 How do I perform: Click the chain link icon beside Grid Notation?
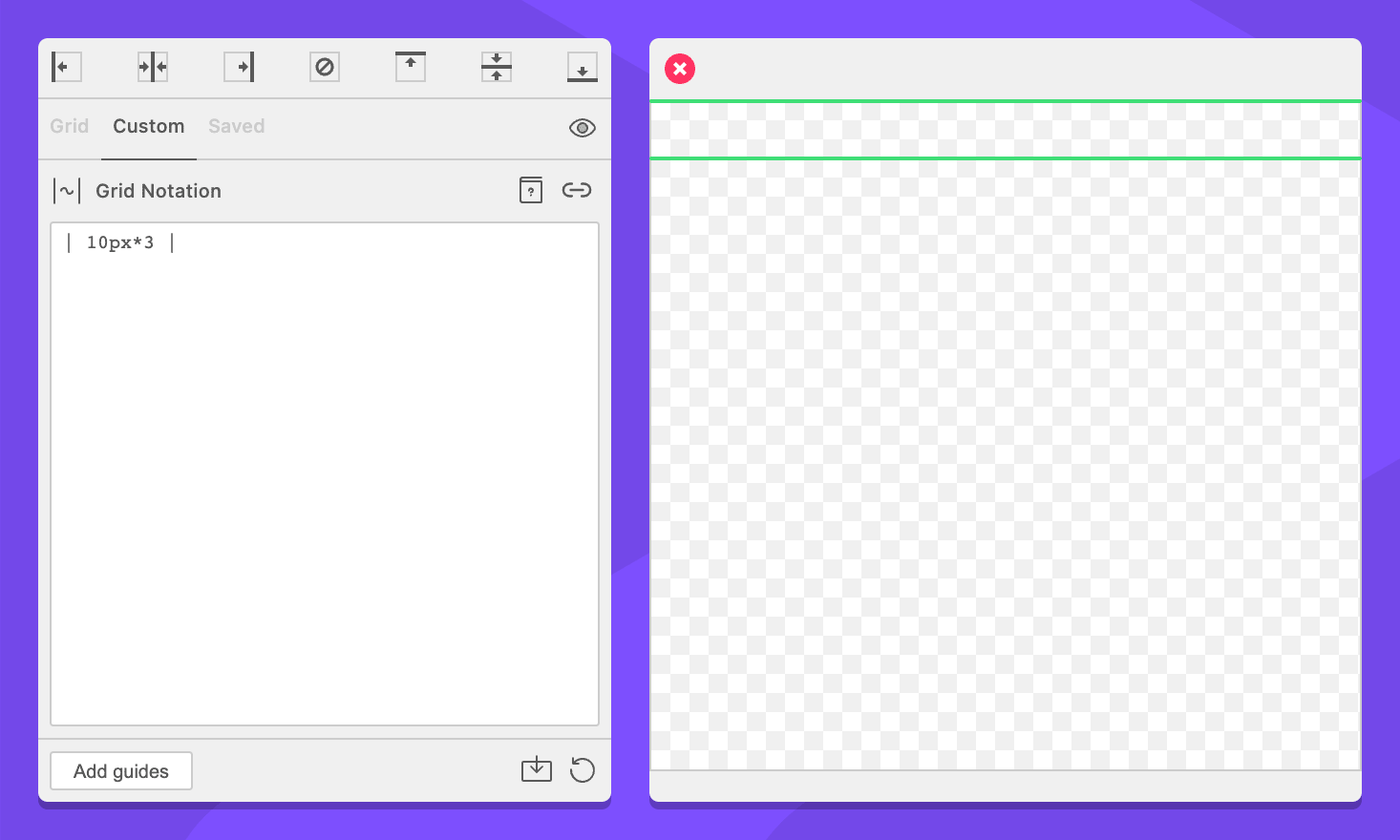577,190
